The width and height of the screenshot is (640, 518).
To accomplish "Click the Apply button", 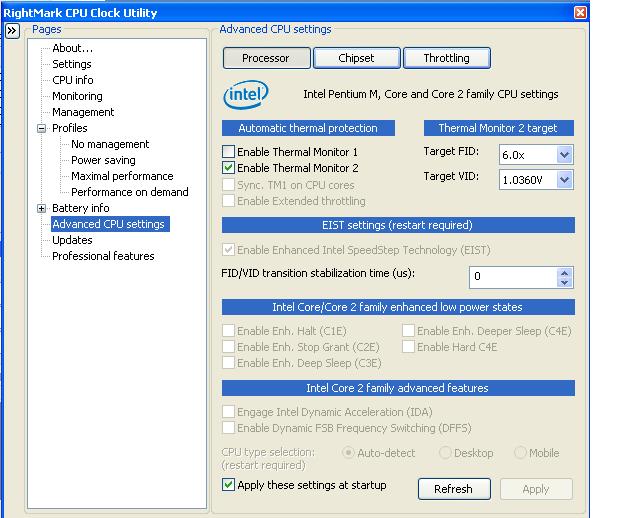I will click(536, 489).
